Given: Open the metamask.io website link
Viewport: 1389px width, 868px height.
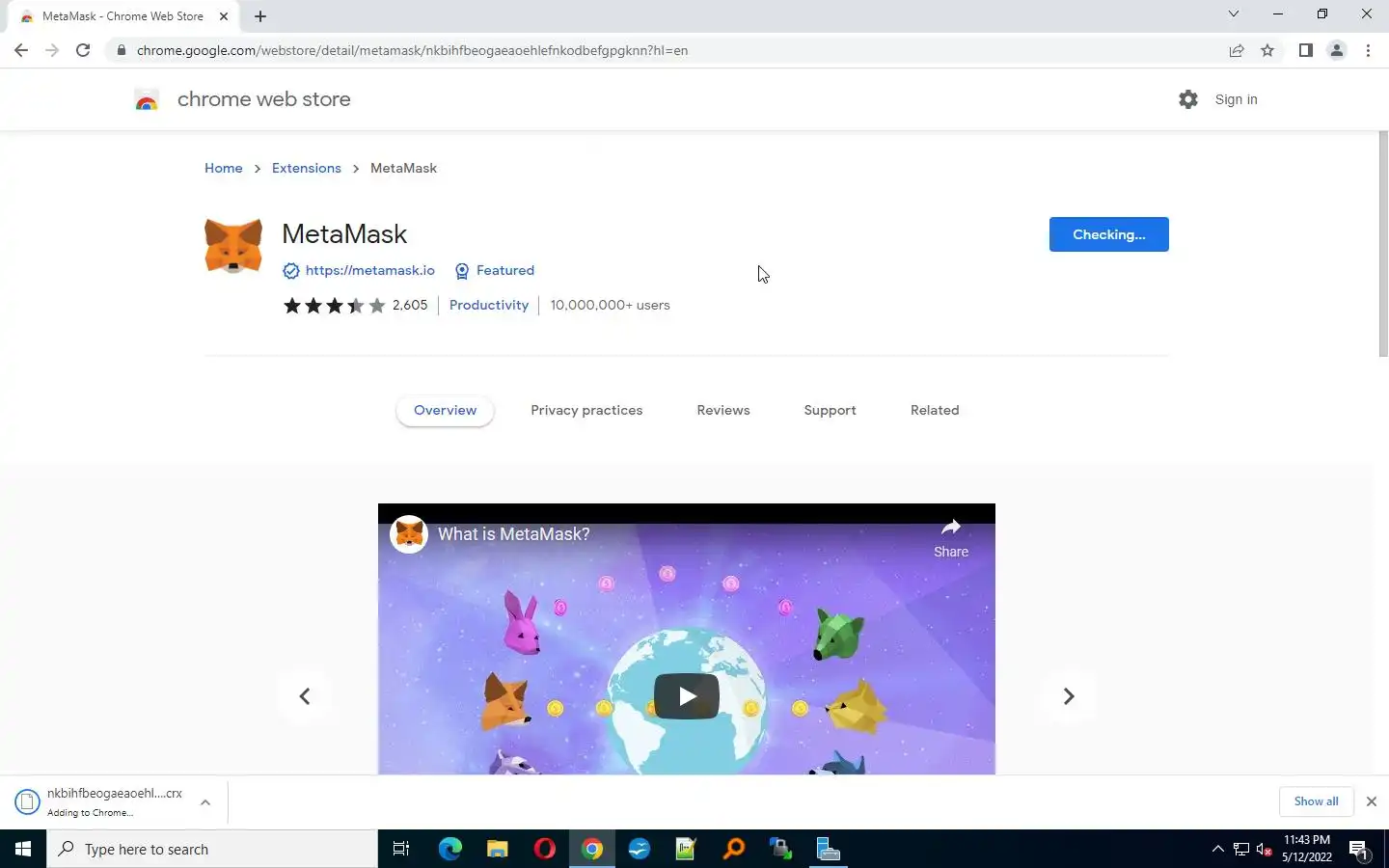Looking at the screenshot, I should coord(369,270).
